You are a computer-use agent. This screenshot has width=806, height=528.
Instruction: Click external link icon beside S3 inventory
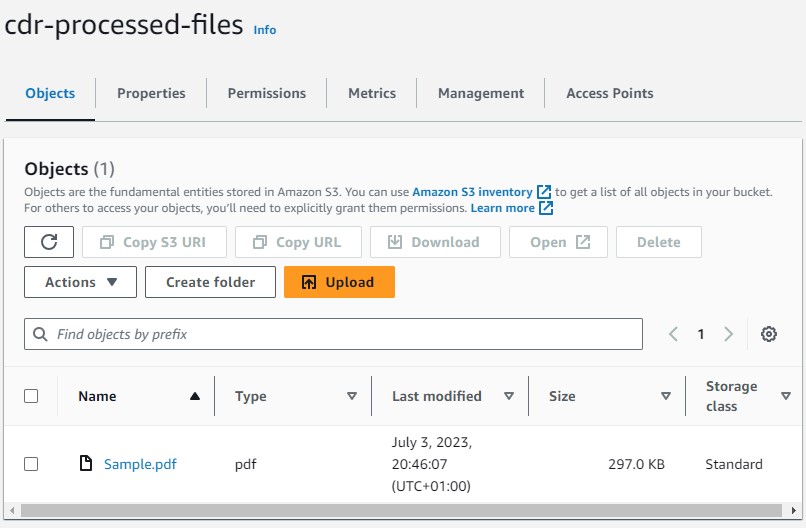pyautogui.click(x=544, y=192)
